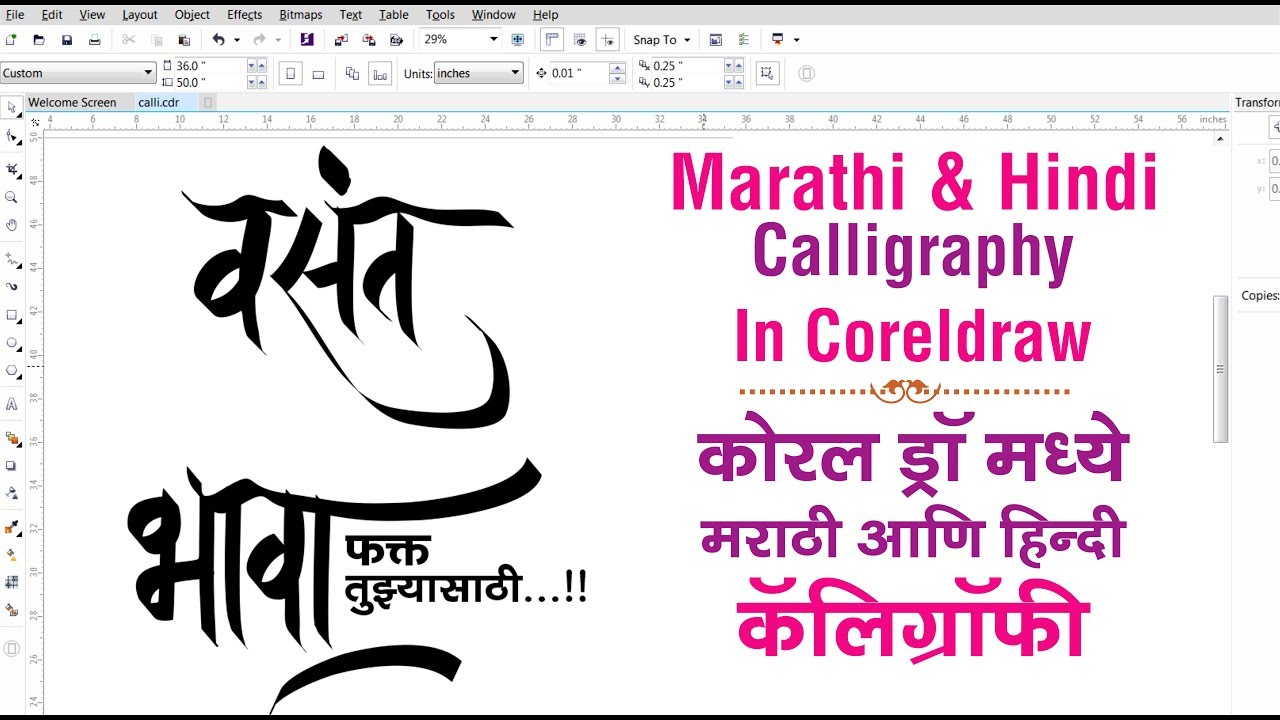Screen dimensions: 1280x720
Task: Increase the page width with the up arrow
Action: coord(261,65)
